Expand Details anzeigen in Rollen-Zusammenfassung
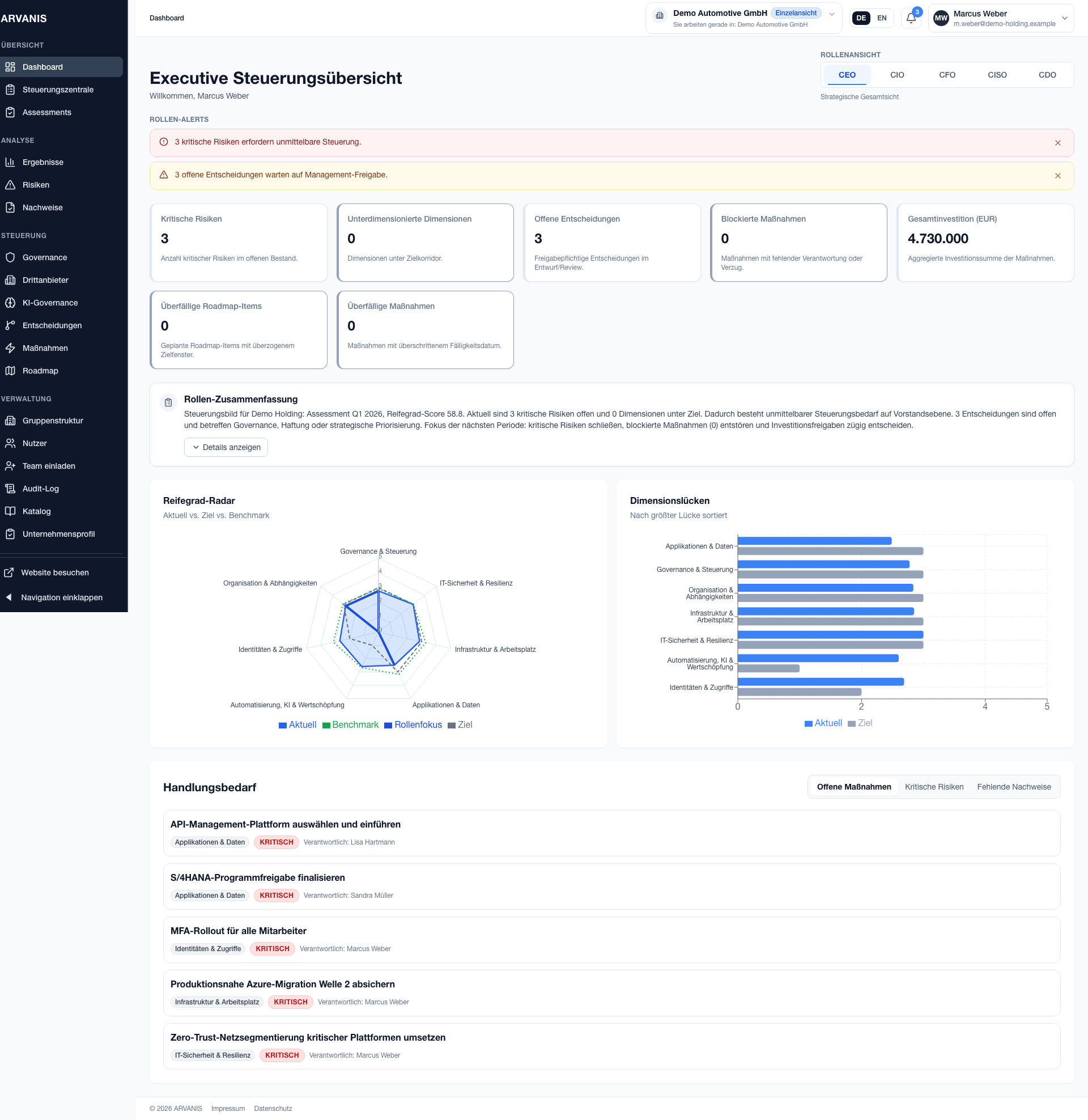 226,447
